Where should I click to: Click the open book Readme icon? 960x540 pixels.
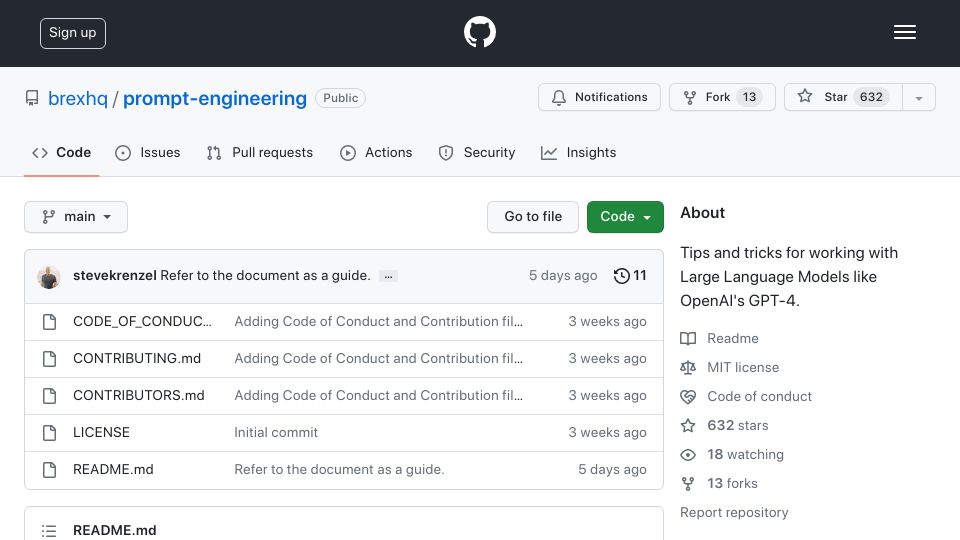[688, 339]
